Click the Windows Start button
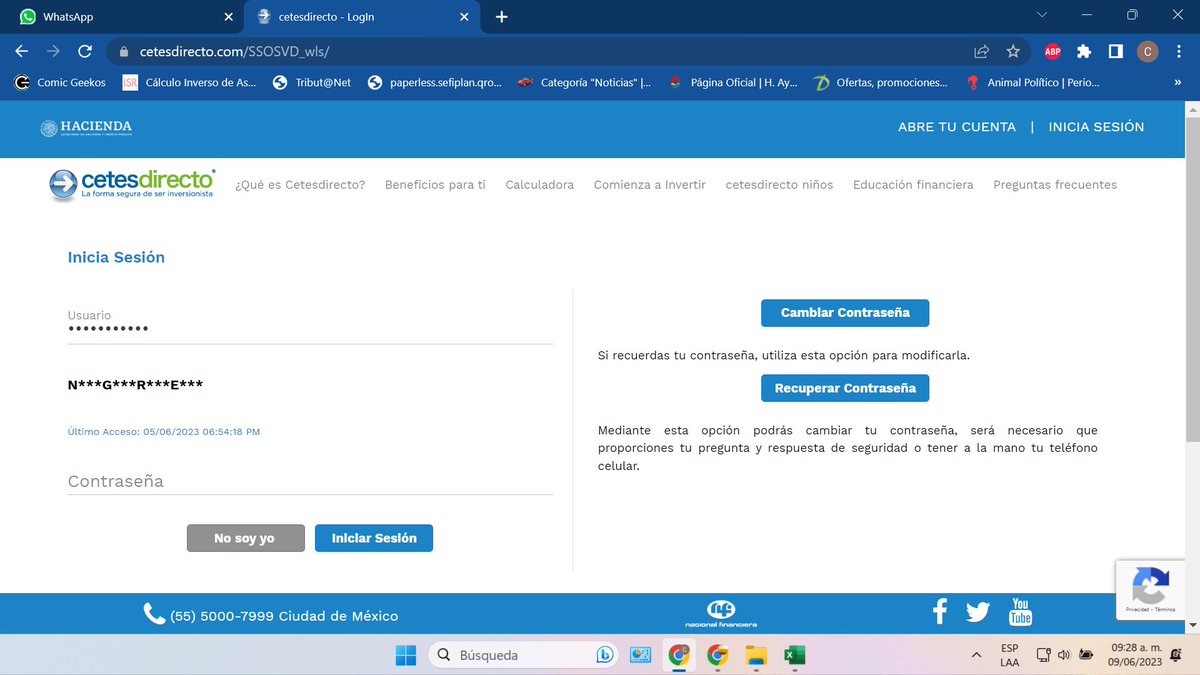Viewport: 1200px width, 675px height. tap(406, 655)
